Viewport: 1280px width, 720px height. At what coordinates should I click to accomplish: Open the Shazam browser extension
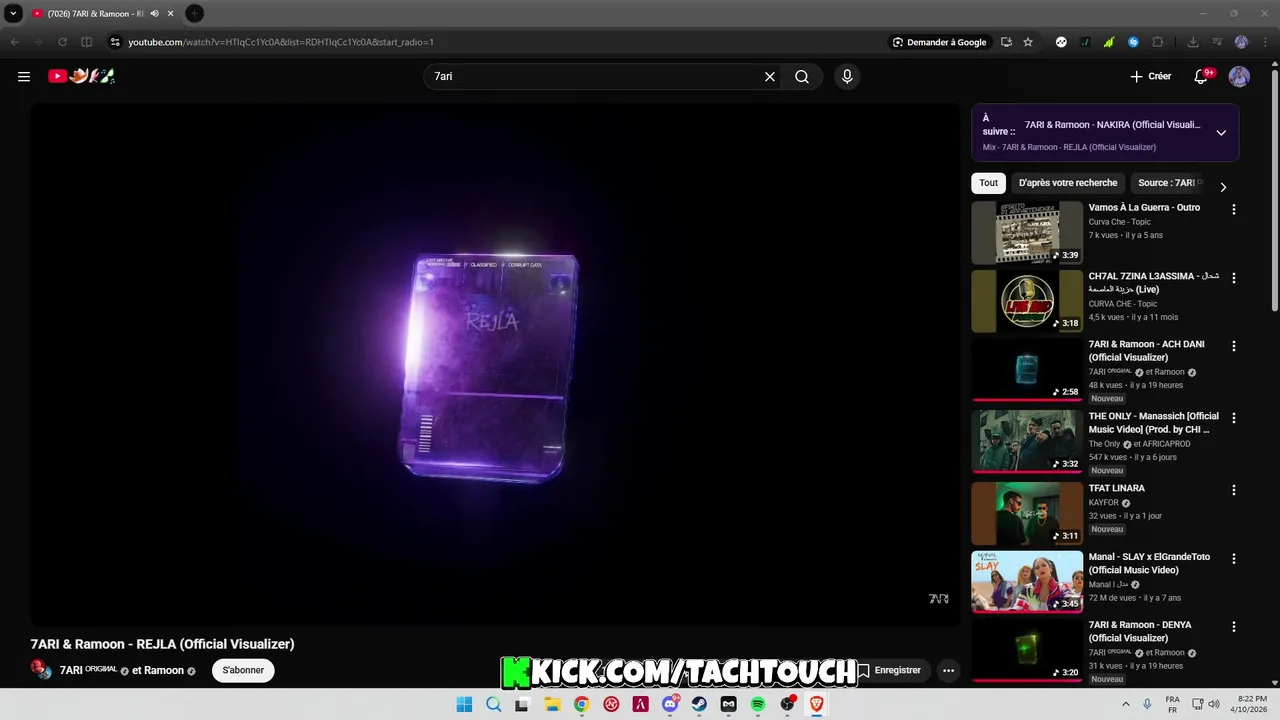(x=1133, y=42)
